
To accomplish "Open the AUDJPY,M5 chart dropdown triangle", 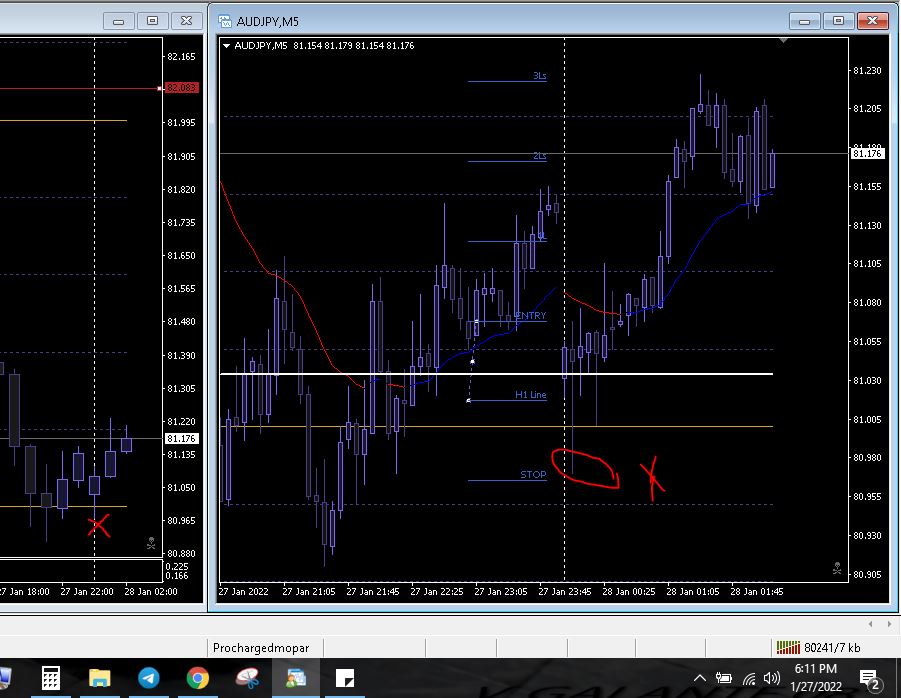I will point(226,45).
